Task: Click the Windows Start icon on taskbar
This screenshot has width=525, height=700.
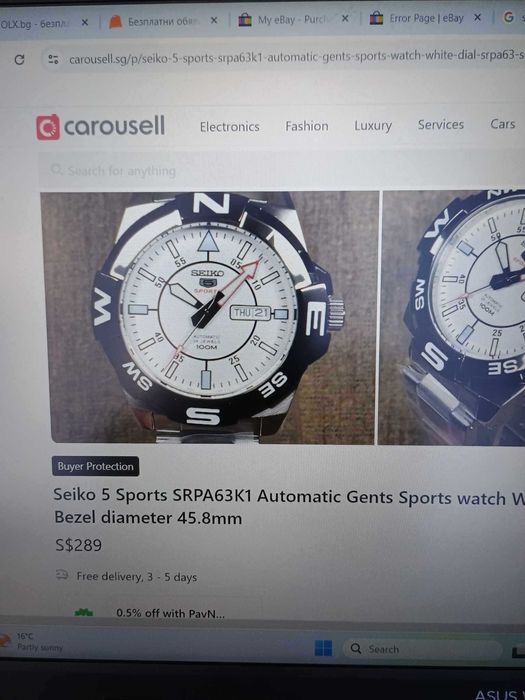Action: pyautogui.click(x=323, y=648)
